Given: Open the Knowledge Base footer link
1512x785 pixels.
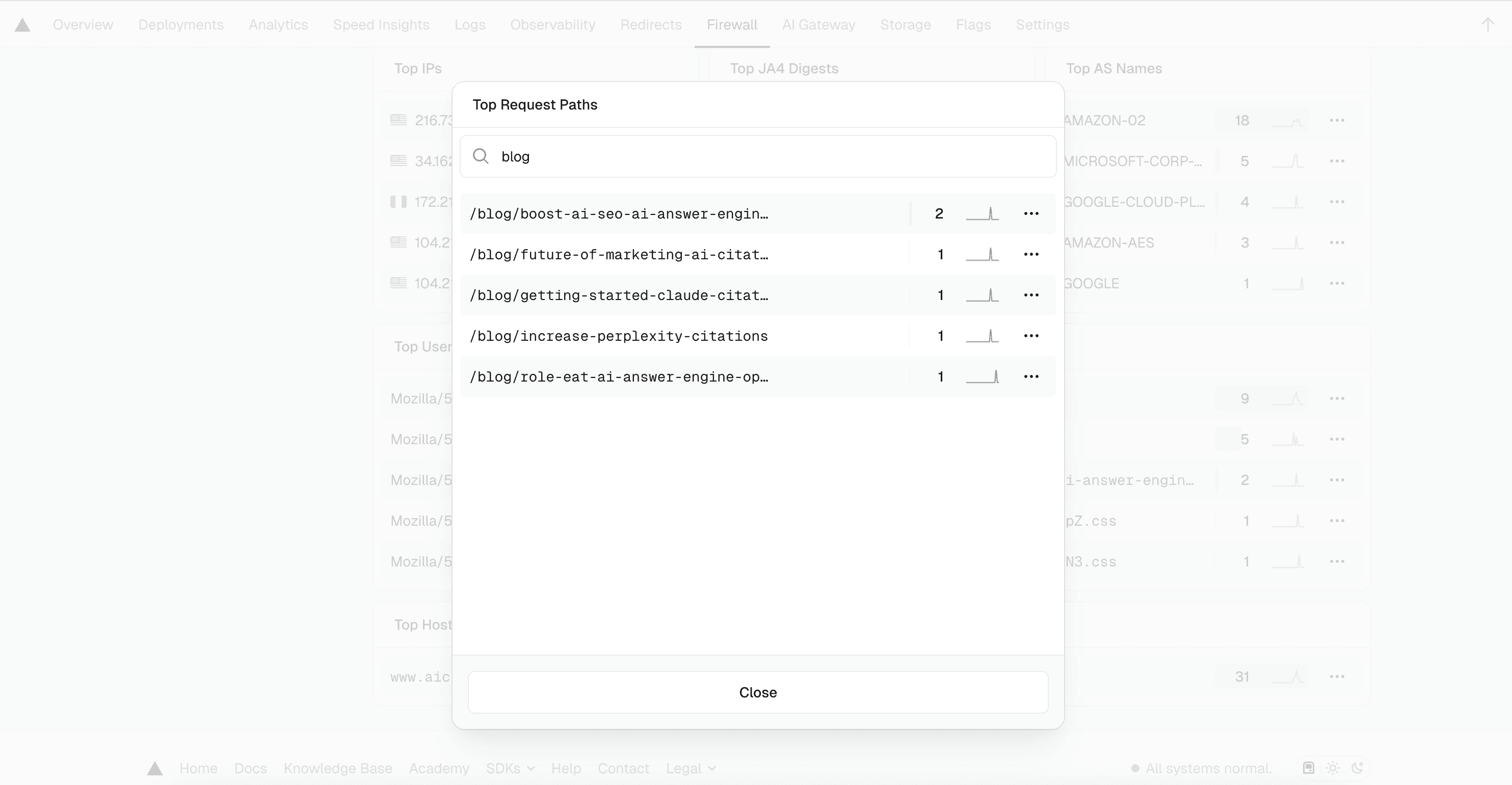Looking at the screenshot, I should 337,768.
